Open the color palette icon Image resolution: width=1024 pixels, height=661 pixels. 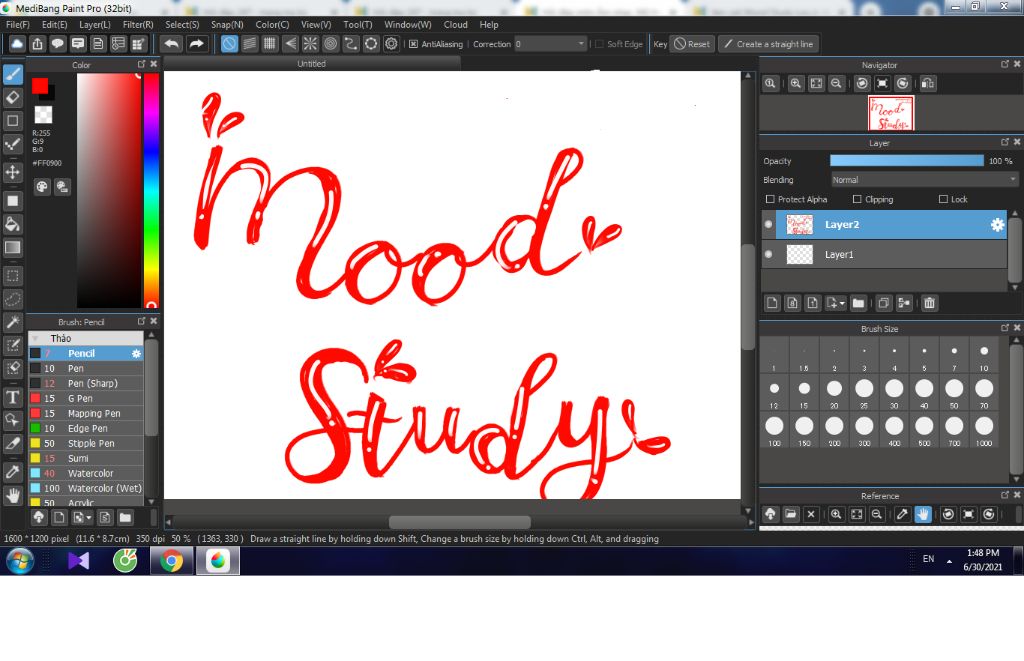(x=42, y=187)
